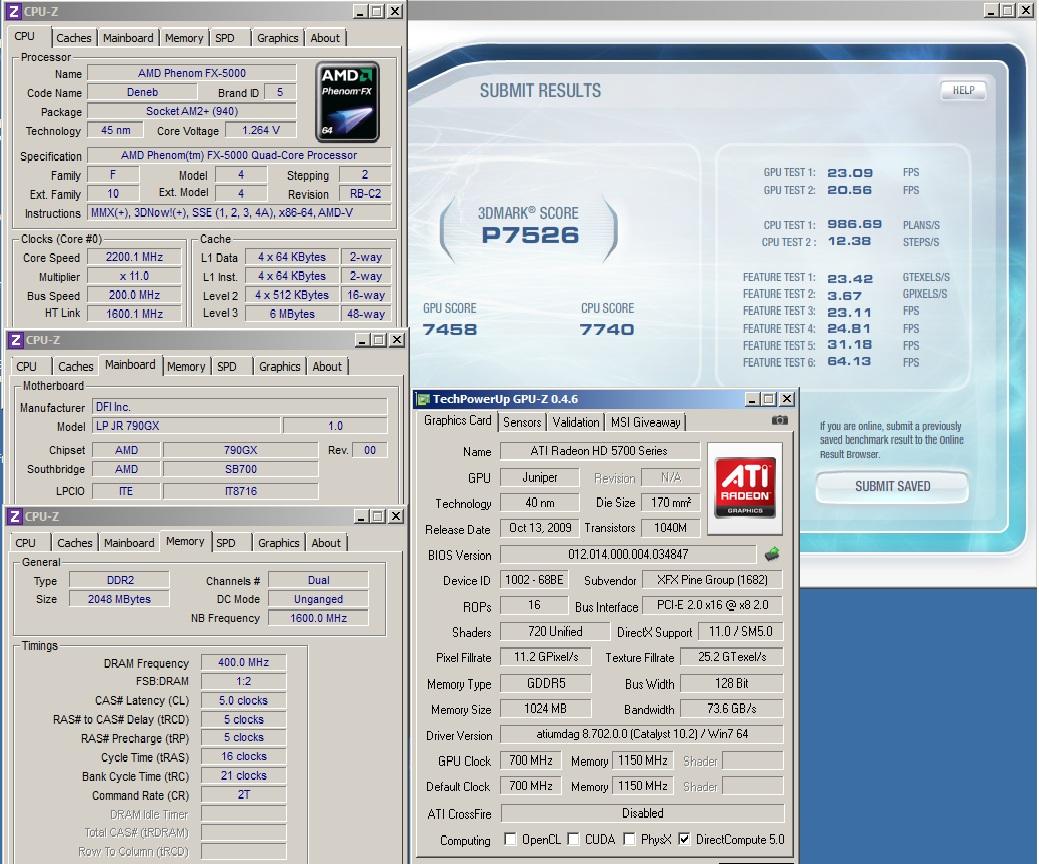Click the GPU-Z screenshot camera icon
The height and width of the screenshot is (864, 1039).
click(x=780, y=420)
